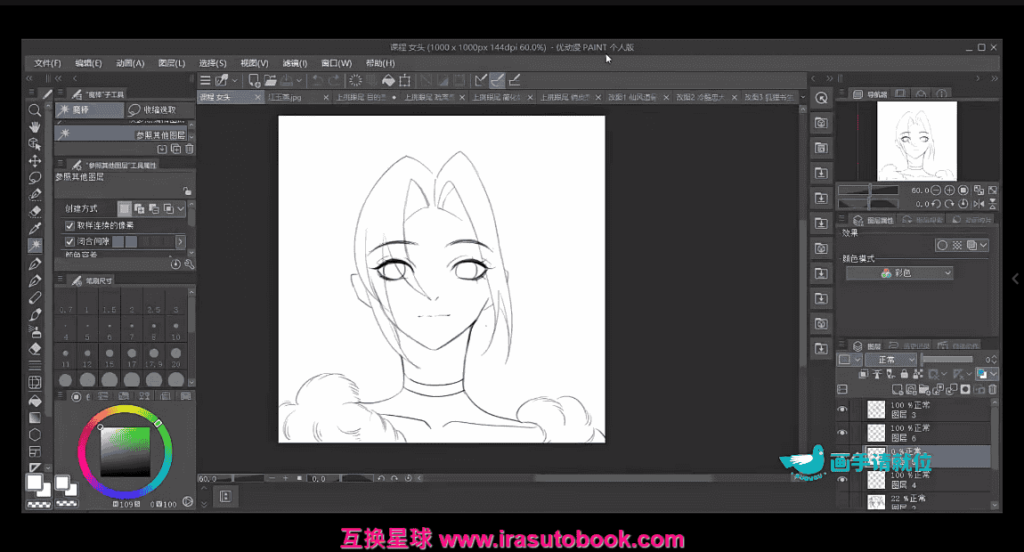1024x552 pixels.
Task: Hide 图层 3 with its eye icon
Action: coord(842,409)
